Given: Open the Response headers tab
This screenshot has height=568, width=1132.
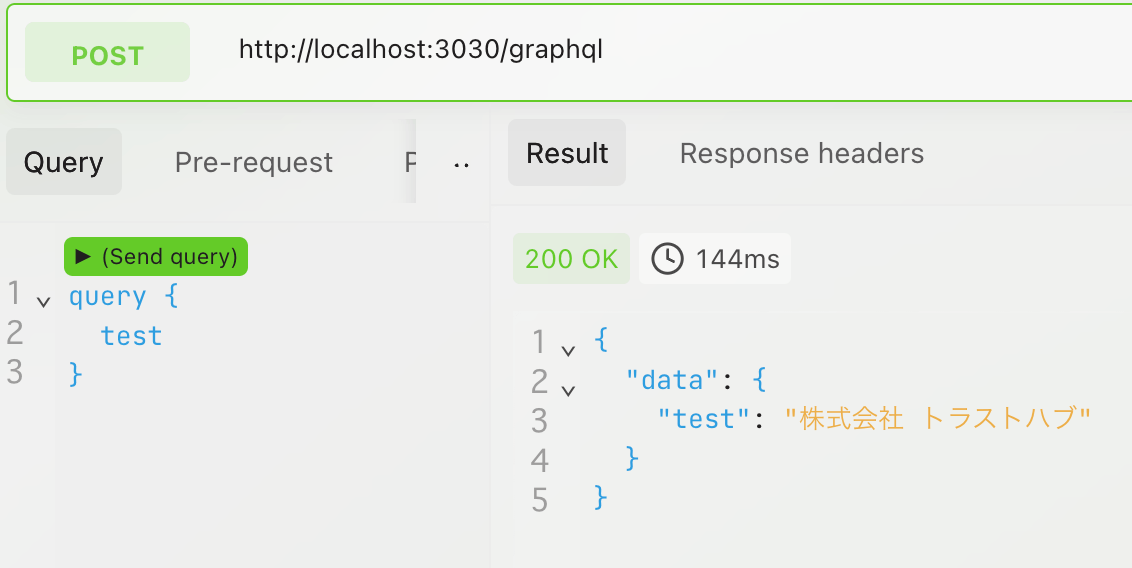Looking at the screenshot, I should click(801, 153).
